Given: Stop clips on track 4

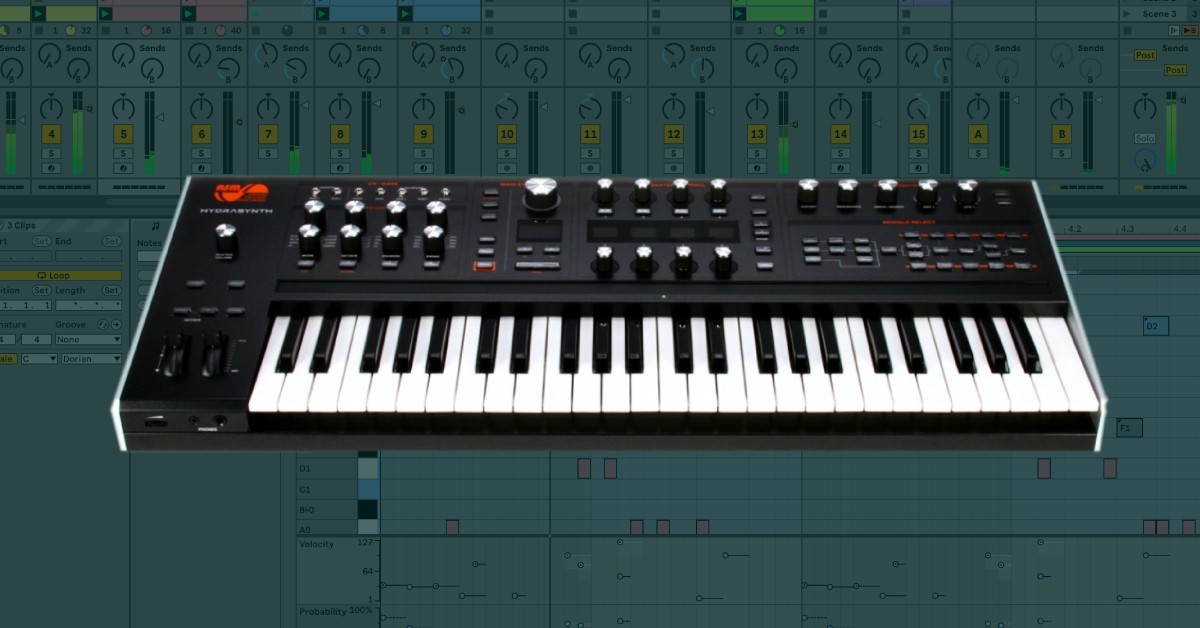Looking at the screenshot, I should (38, 31).
